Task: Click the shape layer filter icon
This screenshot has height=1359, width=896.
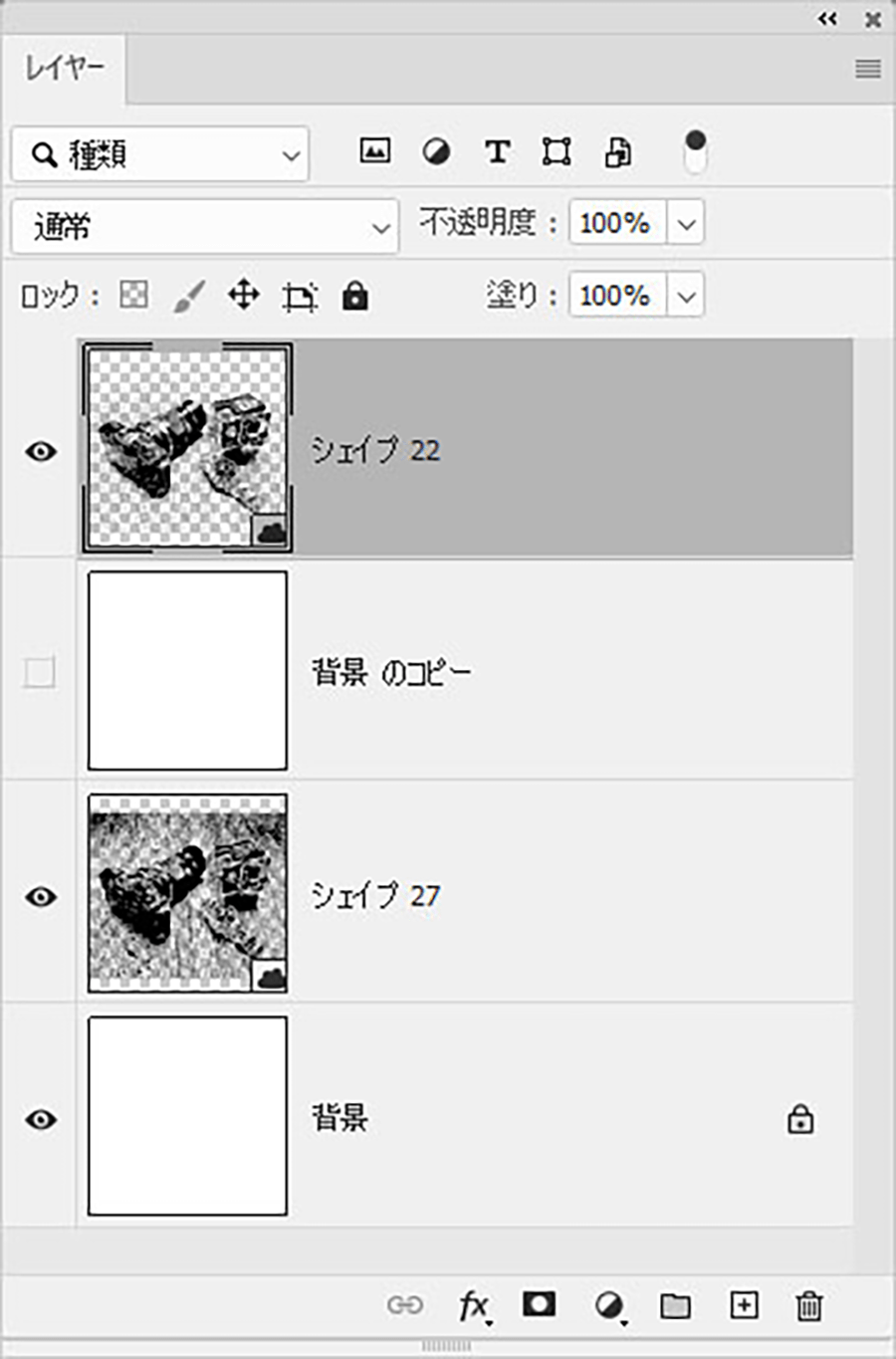Action: coord(557,152)
